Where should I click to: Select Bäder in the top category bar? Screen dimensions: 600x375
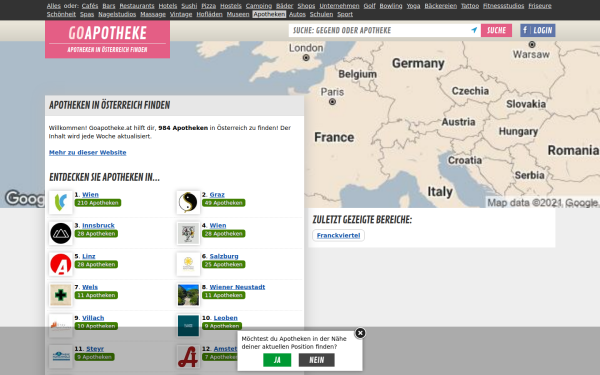tap(284, 6)
